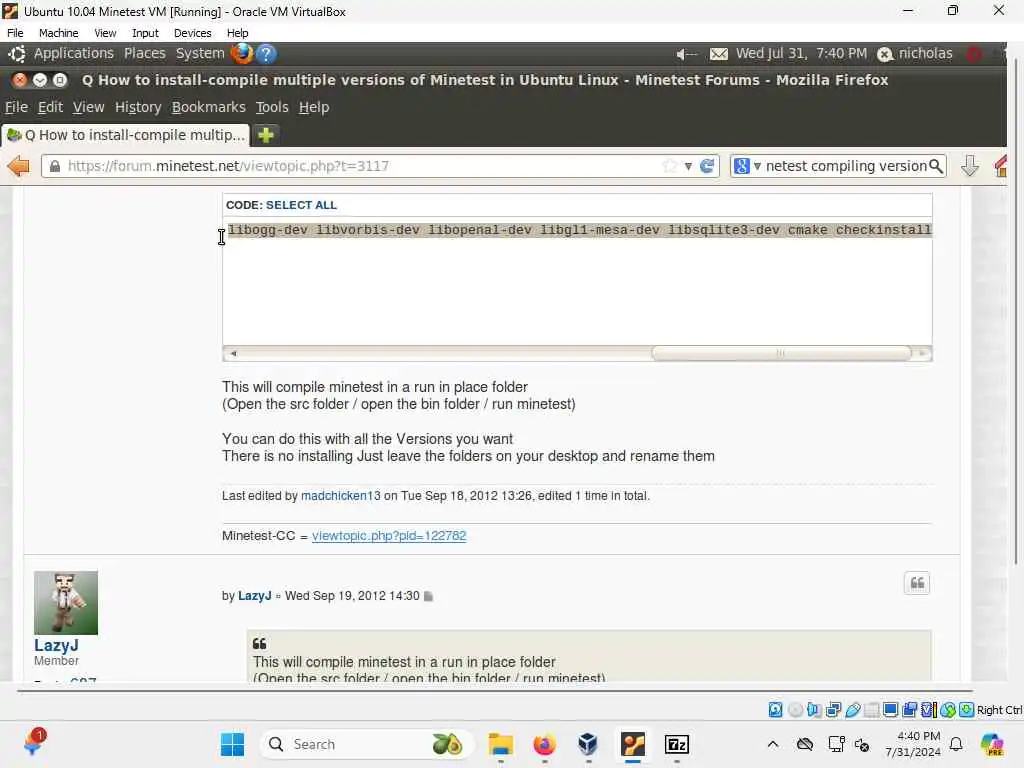The width and height of the screenshot is (1024, 768).
Task: Launch Firefox from the Ubuntu panel
Action: (242, 54)
